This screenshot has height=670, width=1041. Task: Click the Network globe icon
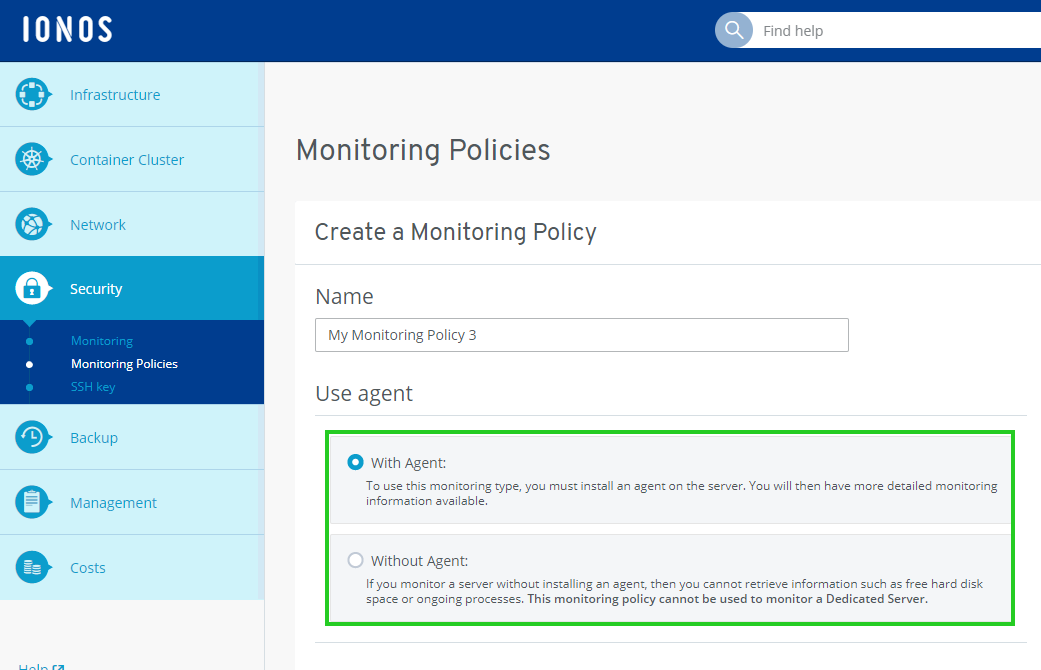[x=32, y=225]
